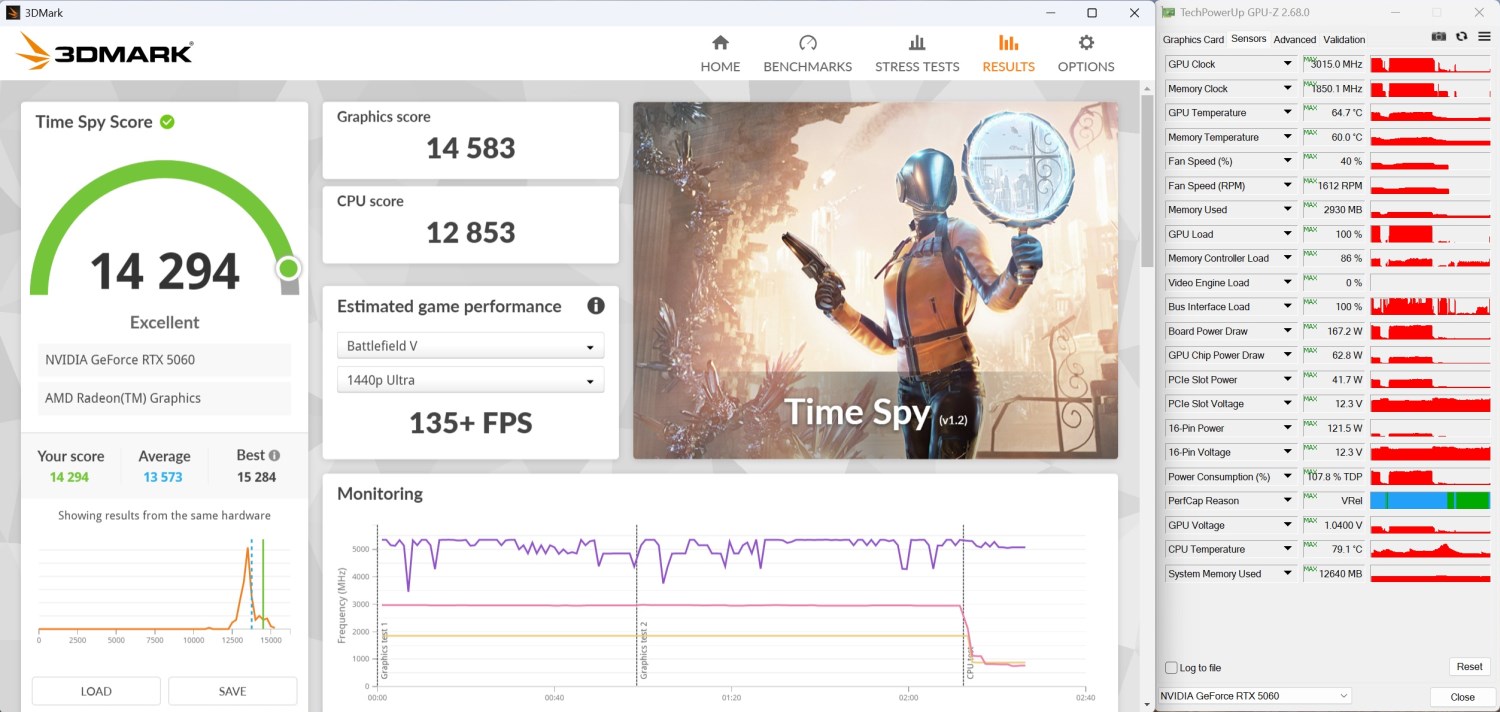Open the BENCHMARKS gauge icon
1500x712 pixels.
coord(808,43)
